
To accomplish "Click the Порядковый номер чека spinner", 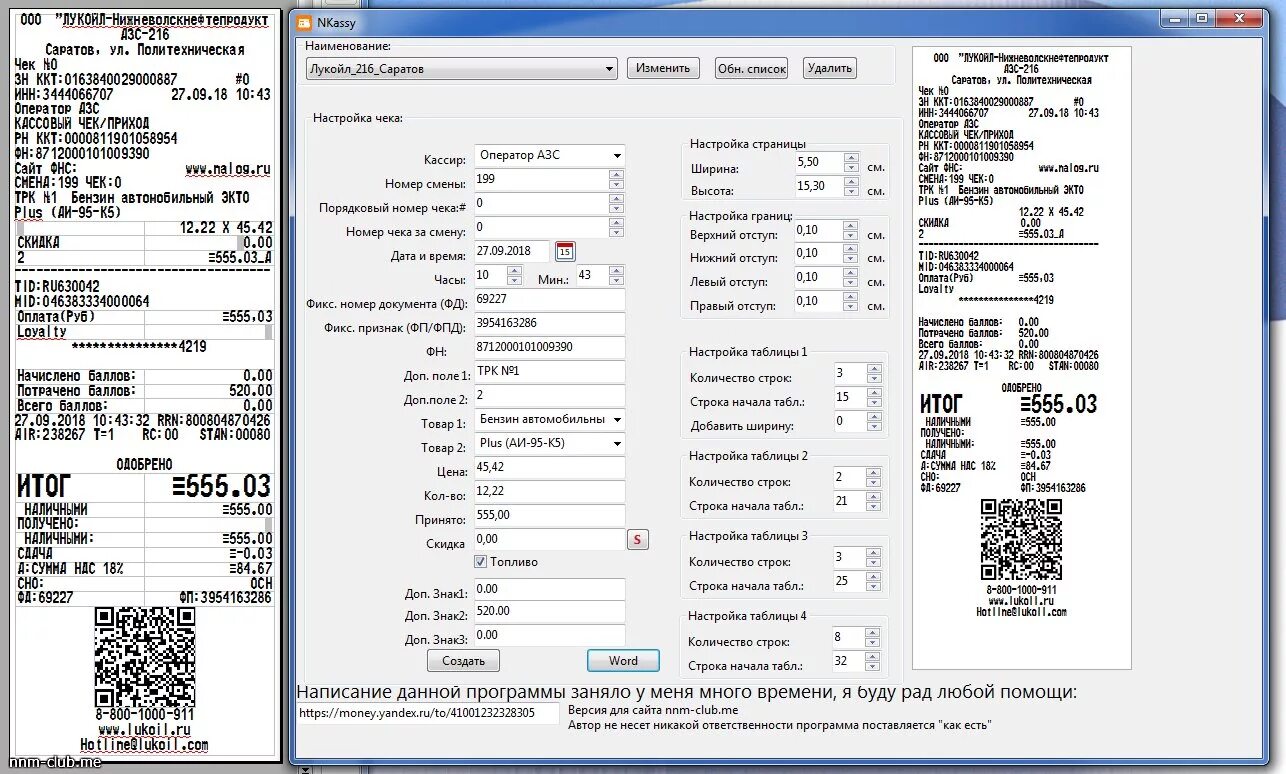I will (616, 204).
